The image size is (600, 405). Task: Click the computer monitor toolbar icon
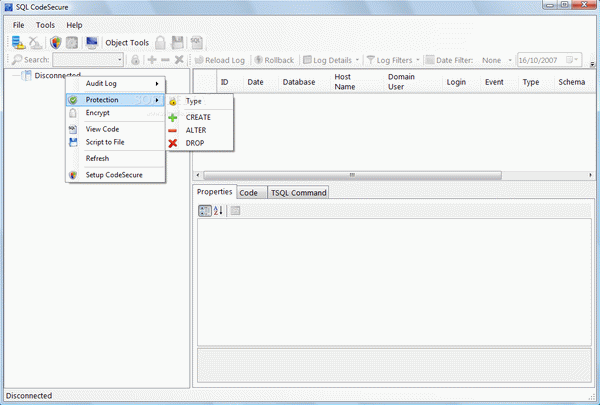[92, 42]
